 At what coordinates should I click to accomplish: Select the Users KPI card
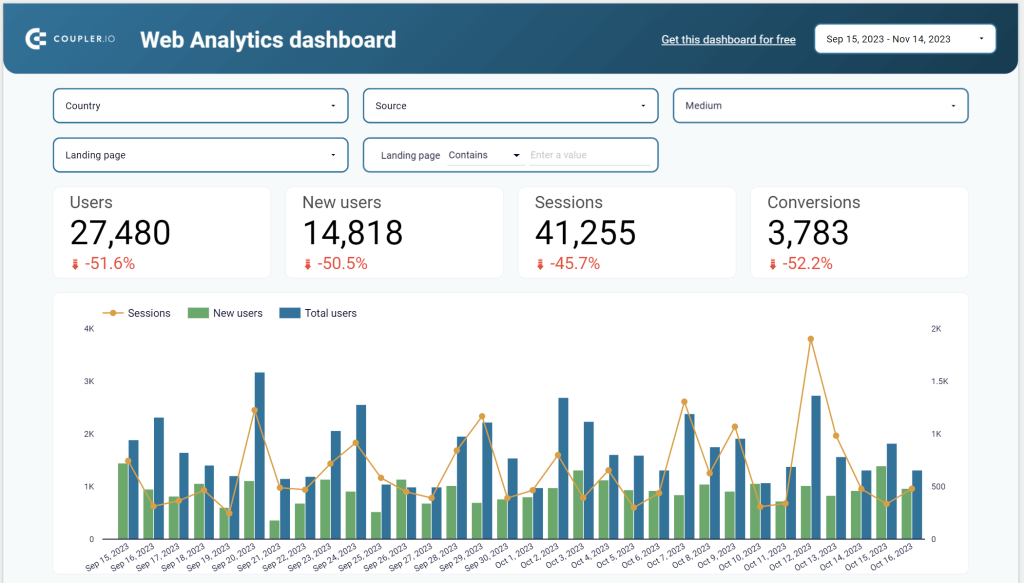[x=162, y=230]
